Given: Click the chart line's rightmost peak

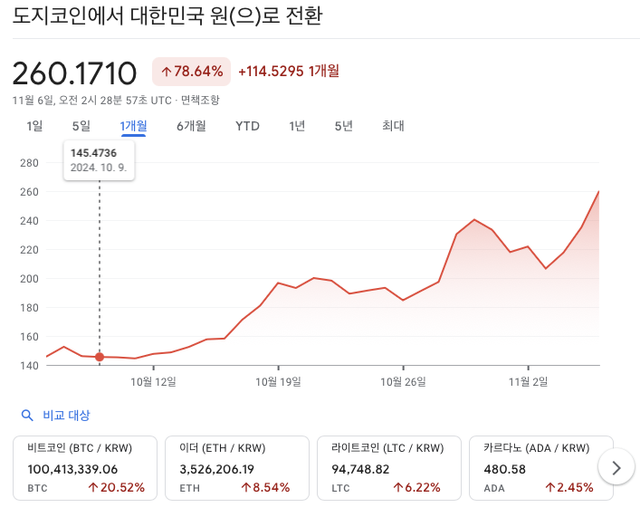Looking at the screenshot, I should point(598,191).
